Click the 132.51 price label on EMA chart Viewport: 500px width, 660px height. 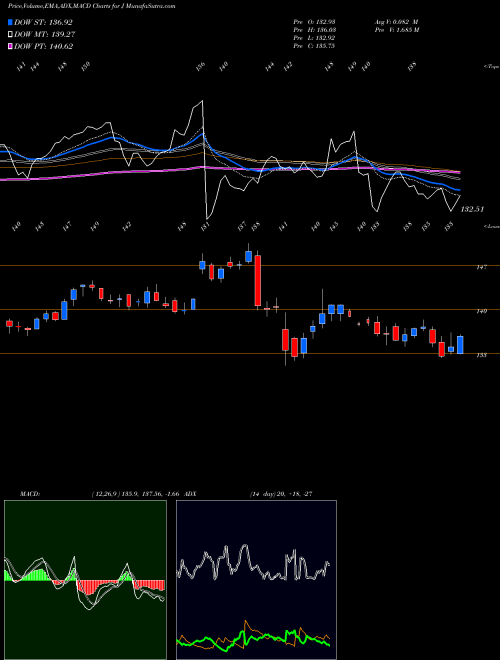[473, 209]
